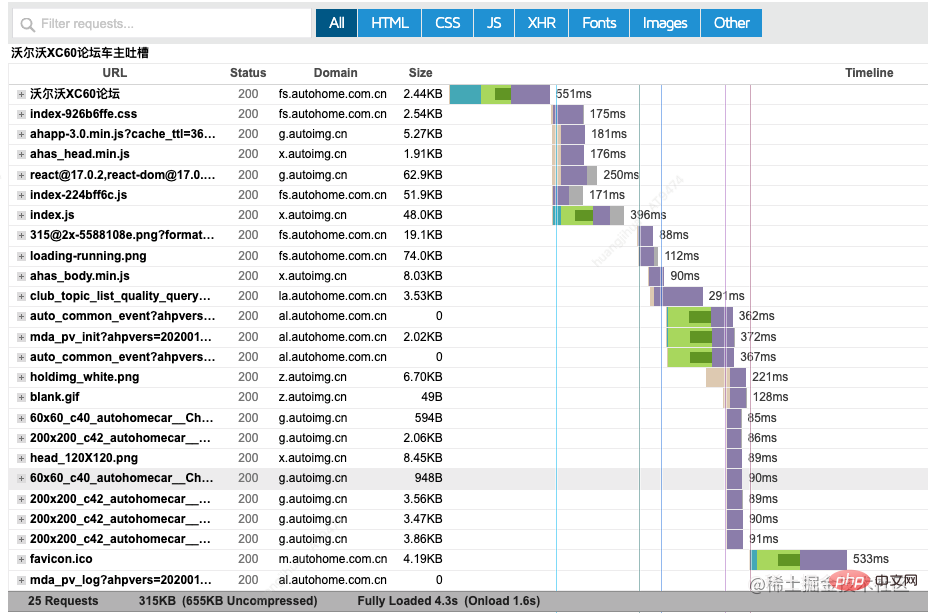
Task: Click the 533ms favicon.ico timeline bar
Action: [799, 559]
